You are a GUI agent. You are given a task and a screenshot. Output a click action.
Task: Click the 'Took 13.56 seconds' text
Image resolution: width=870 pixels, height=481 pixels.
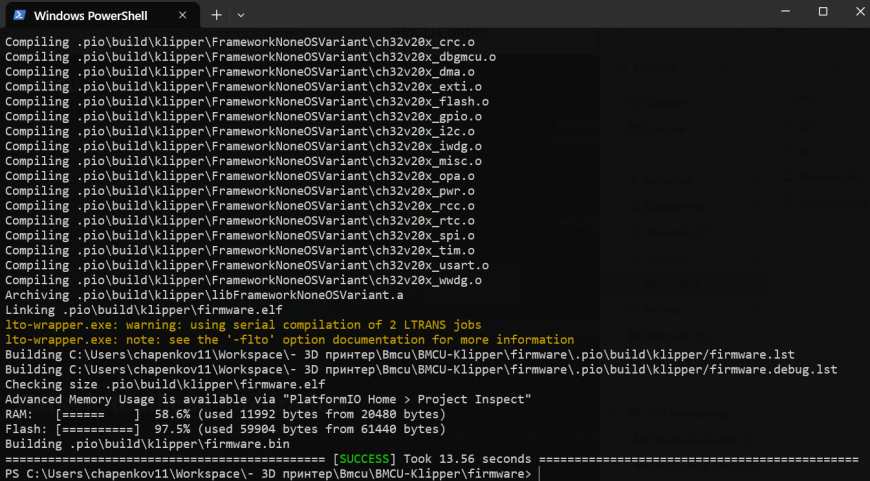coord(467,459)
